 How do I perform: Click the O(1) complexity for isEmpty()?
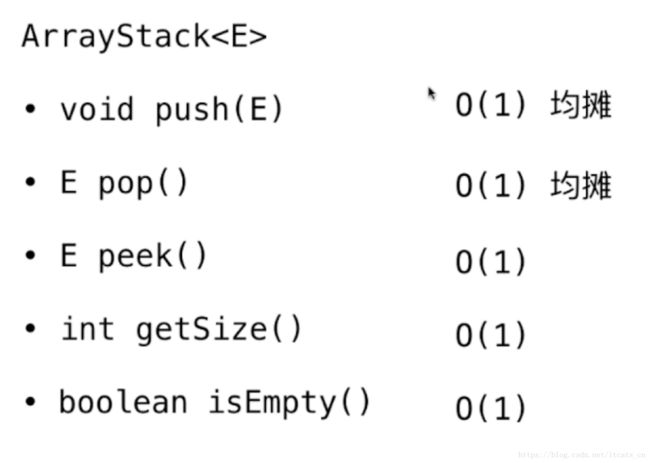click(490, 408)
